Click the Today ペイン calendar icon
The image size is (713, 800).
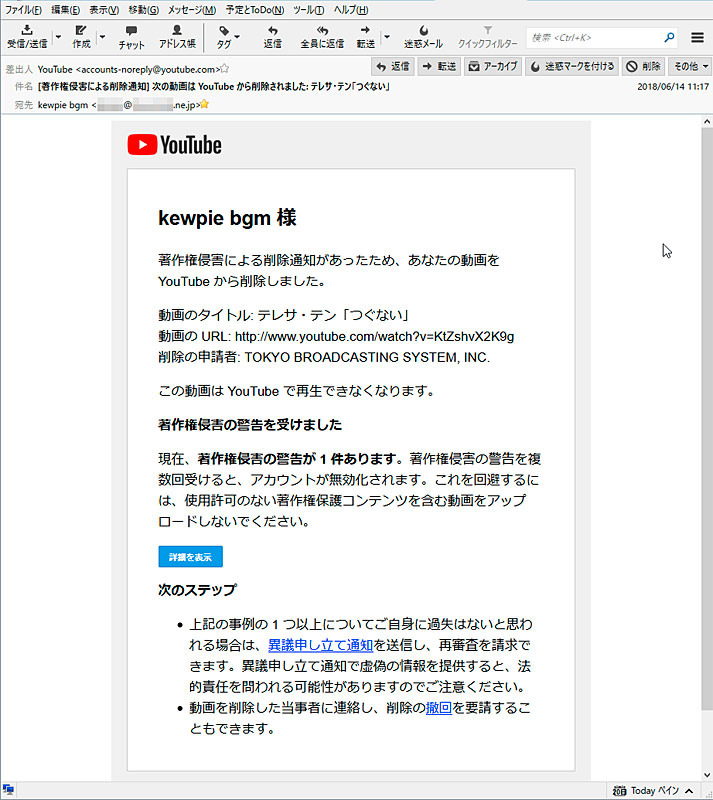click(x=619, y=791)
